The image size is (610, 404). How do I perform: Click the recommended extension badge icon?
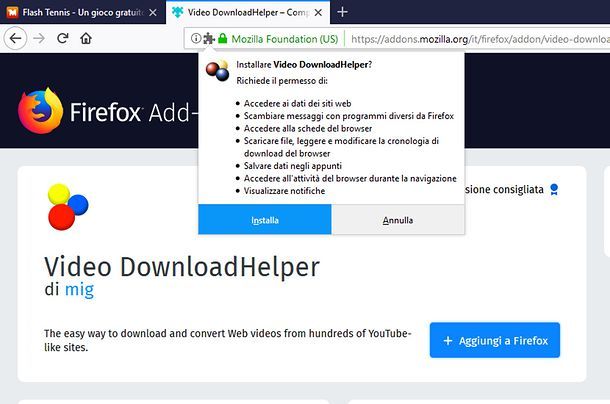coord(554,190)
